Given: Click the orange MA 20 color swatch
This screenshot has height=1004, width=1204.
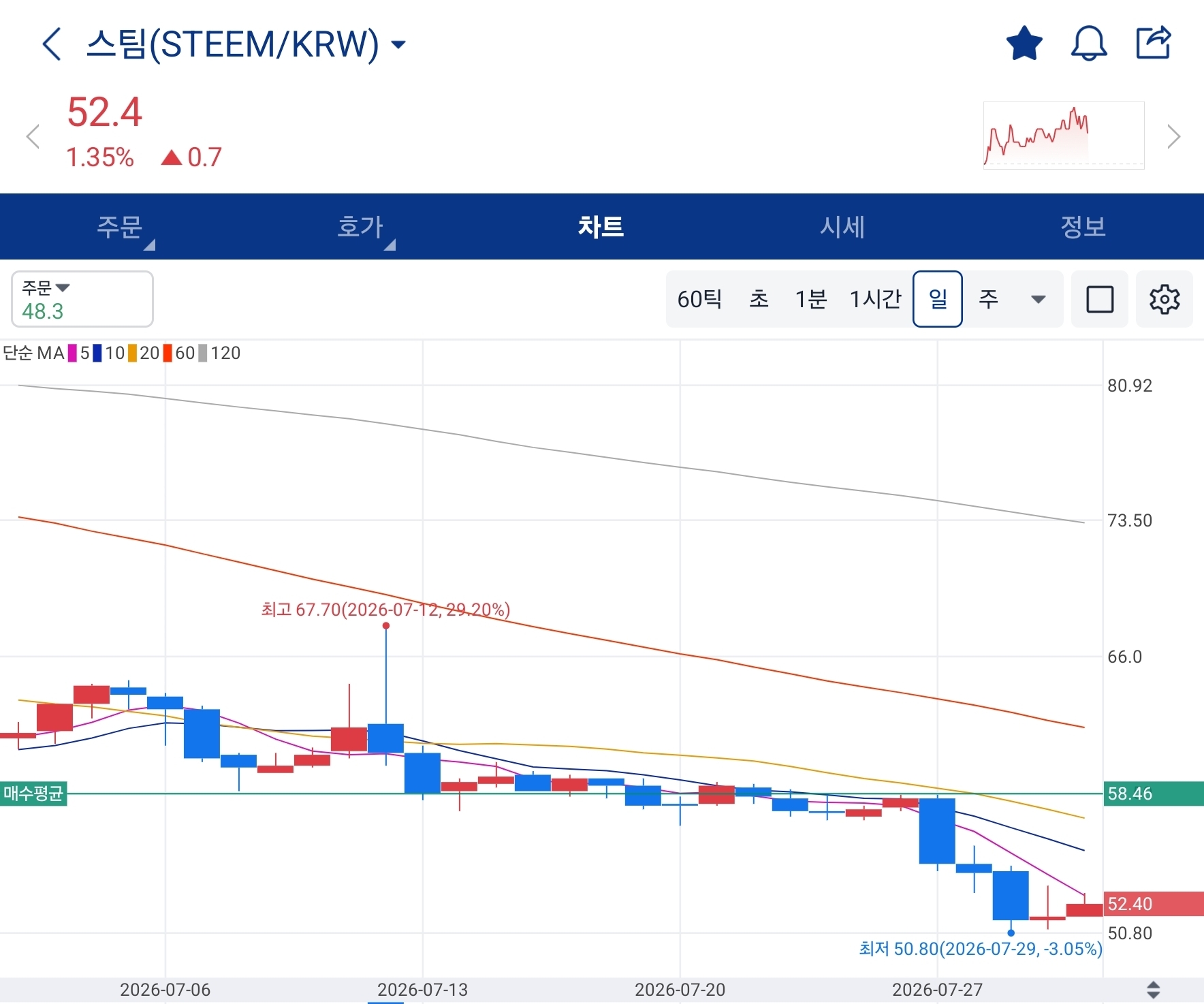Looking at the screenshot, I should [x=133, y=353].
